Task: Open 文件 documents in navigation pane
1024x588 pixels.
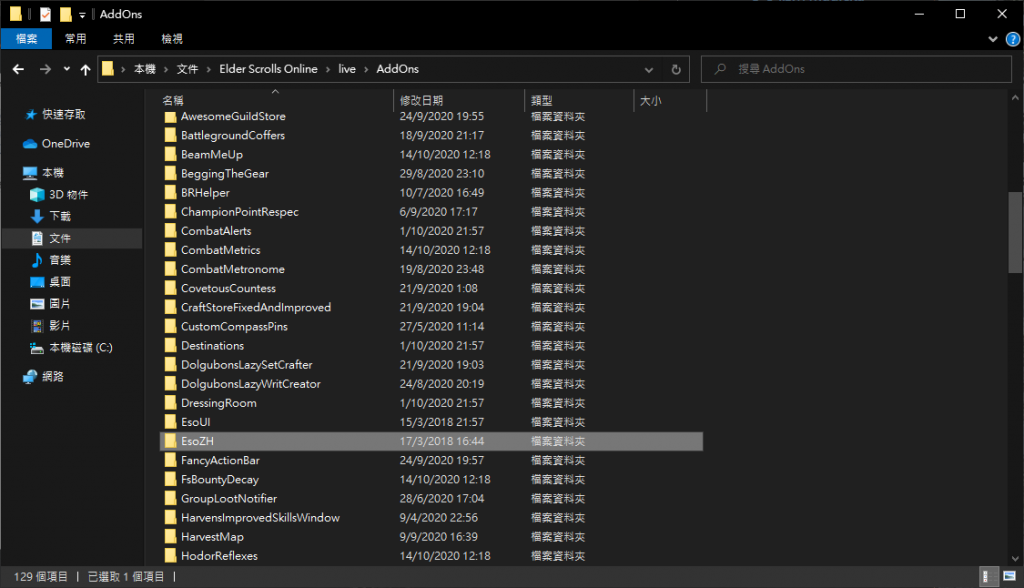Action: 59,238
